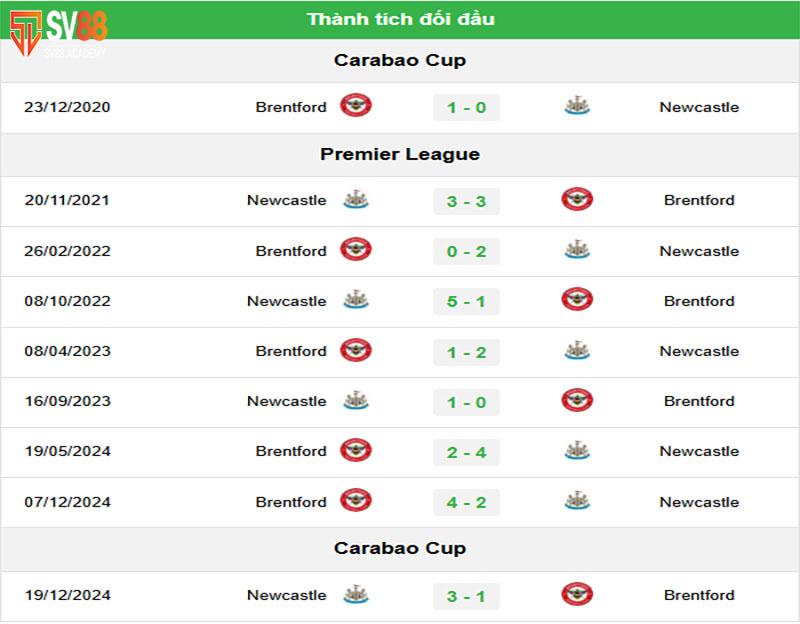Open the 4 - 2 score result

pos(466,503)
